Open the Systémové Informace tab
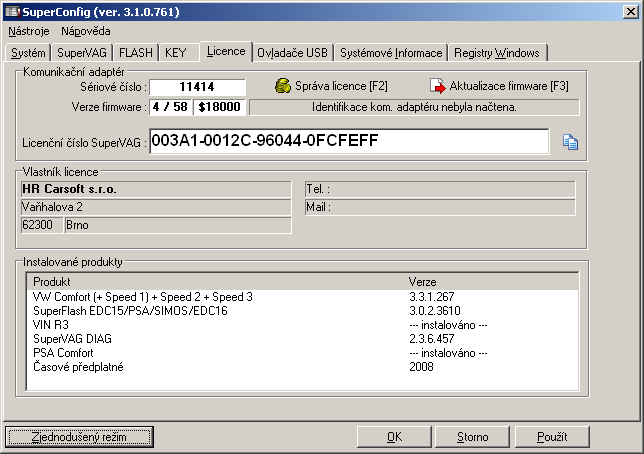The height and width of the screenshot is (454, 644). click(391, 53)
